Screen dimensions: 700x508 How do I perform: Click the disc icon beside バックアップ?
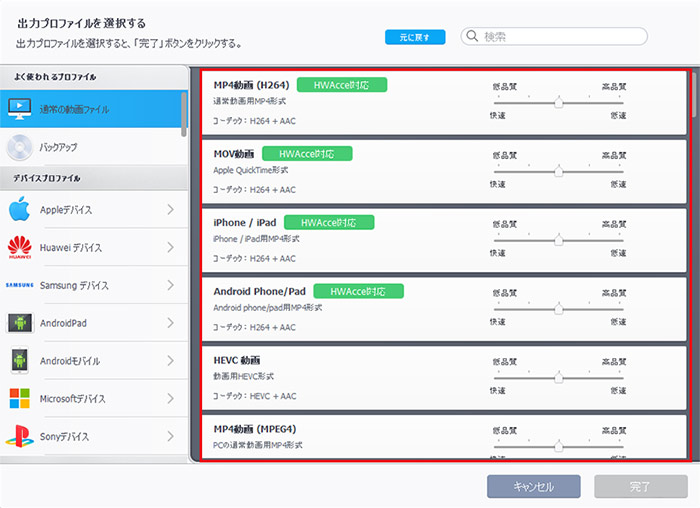click(20, 147)
